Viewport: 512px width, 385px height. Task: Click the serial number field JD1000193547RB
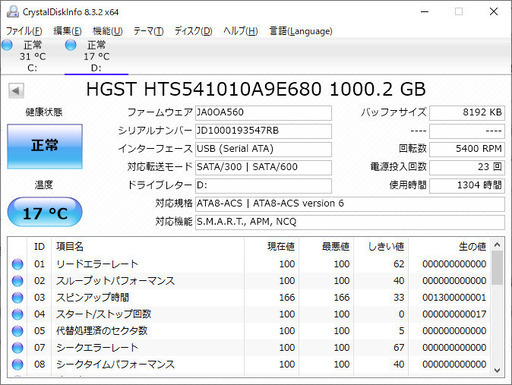(x=263, y=131)
